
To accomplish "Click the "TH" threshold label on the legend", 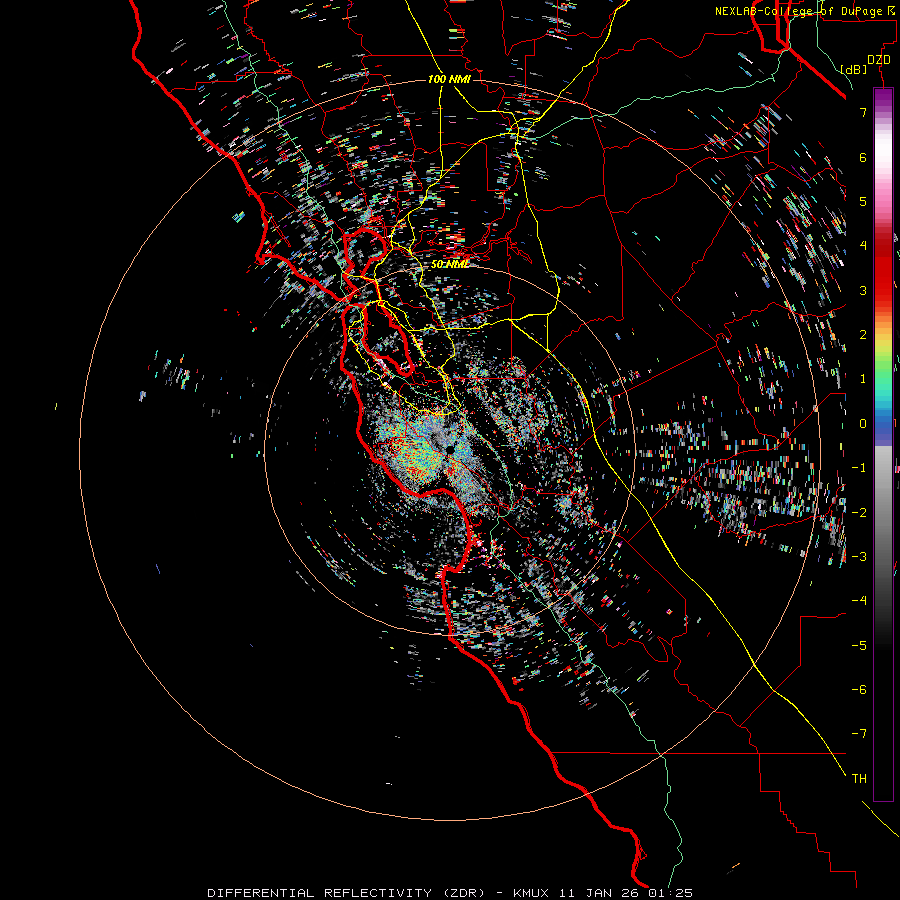I will click(x=859, y=779).
